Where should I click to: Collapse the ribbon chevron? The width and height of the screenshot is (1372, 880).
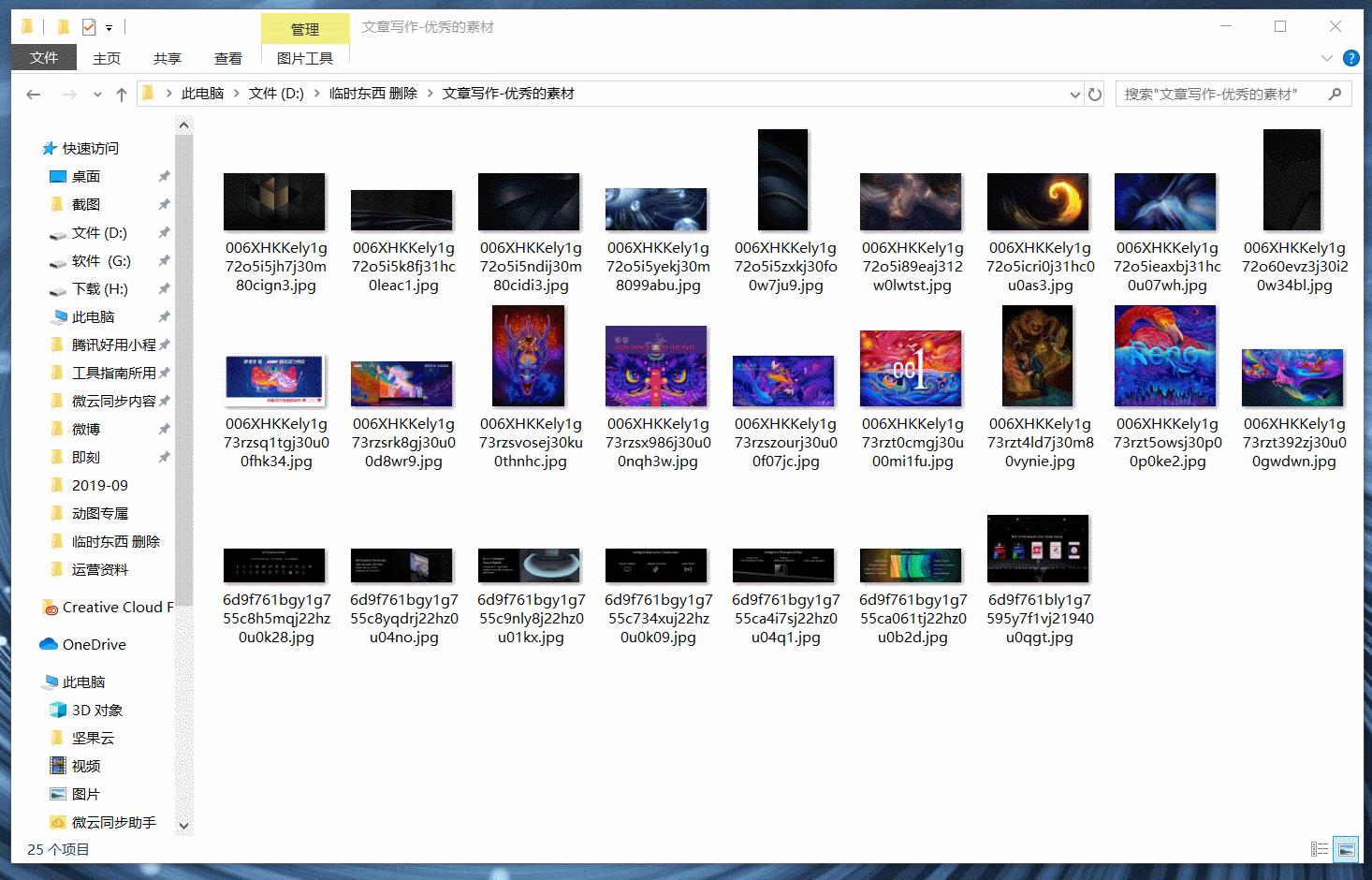point(1326,58)
